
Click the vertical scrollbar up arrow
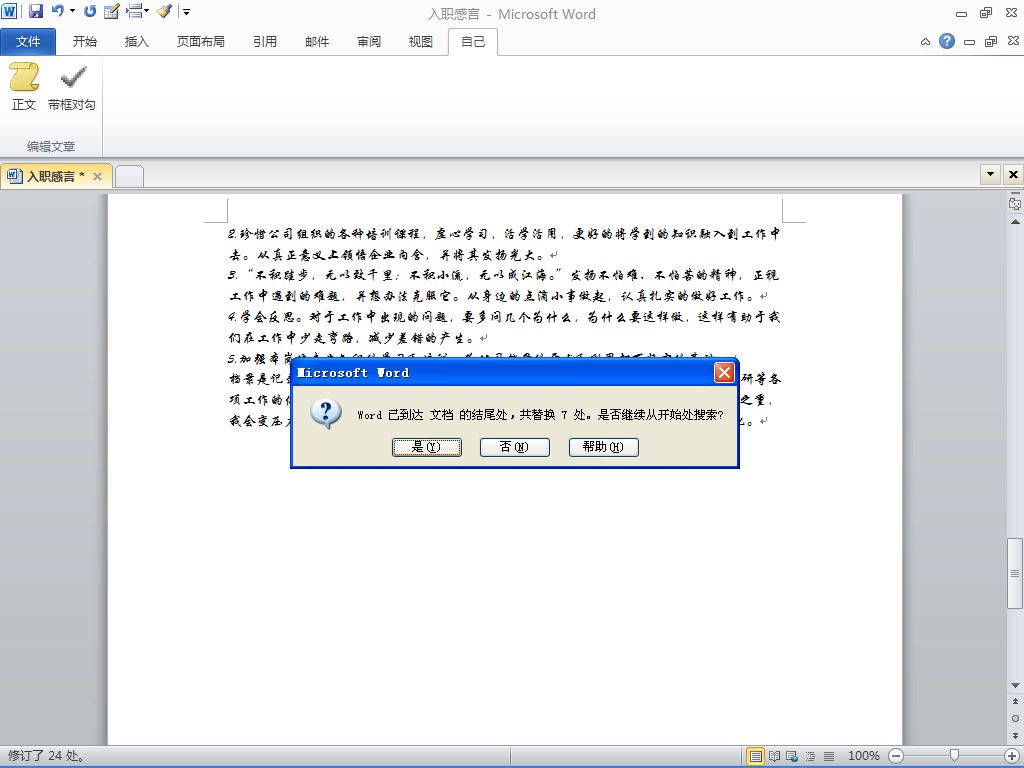(x=1015, y=222)
